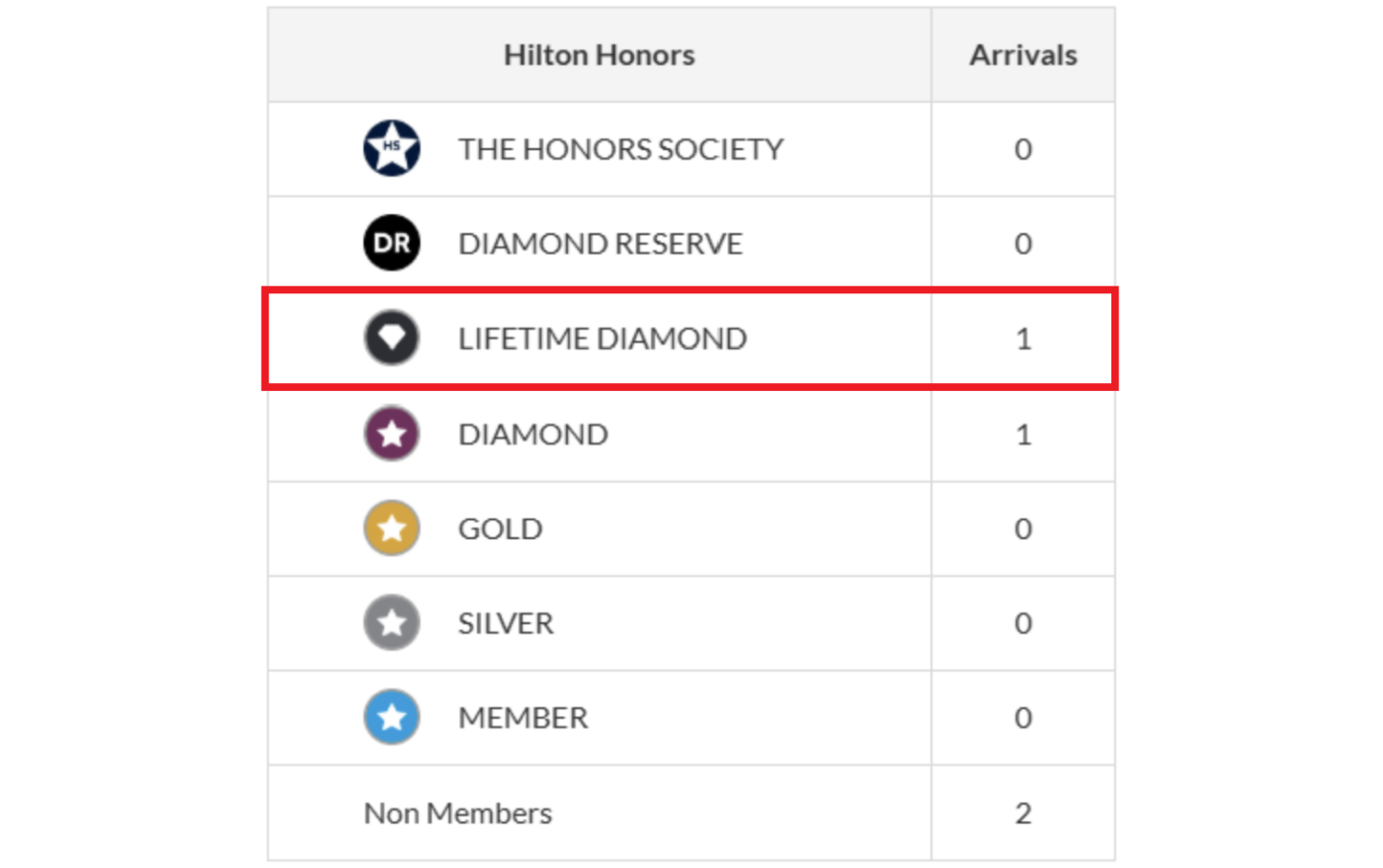The image size is (1383, 868).
Task: Select the GOLD tier label
Action: (x=500, y=529)
